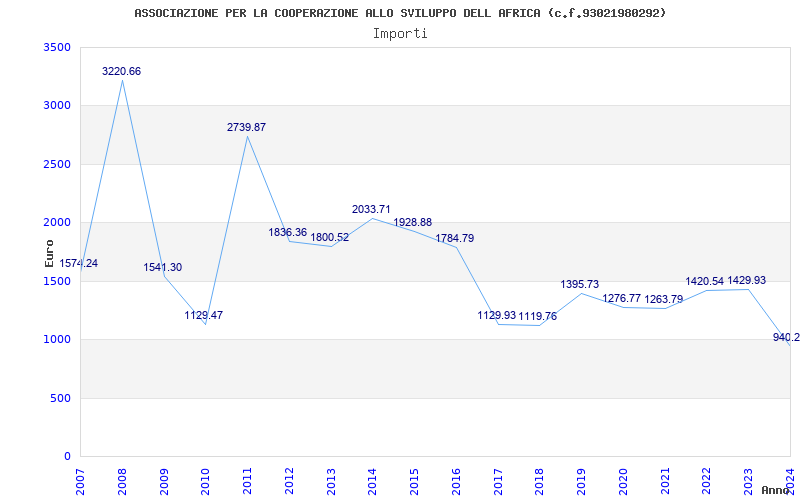This screenshot has width=800, height=500.
Task: Click the x-axis year label 2012
Action: point(289,482)
